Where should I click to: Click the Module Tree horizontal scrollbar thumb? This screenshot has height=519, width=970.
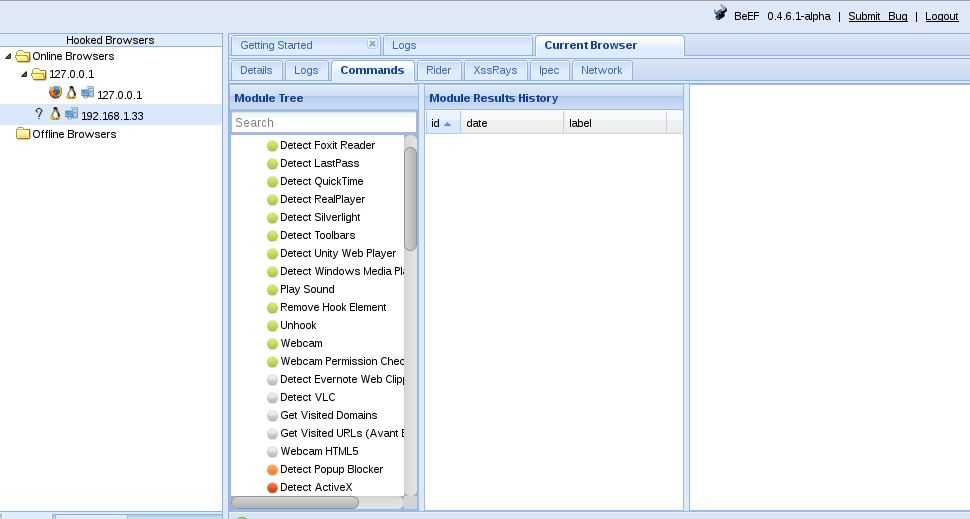pyautogui.click(x=294, y=502)
